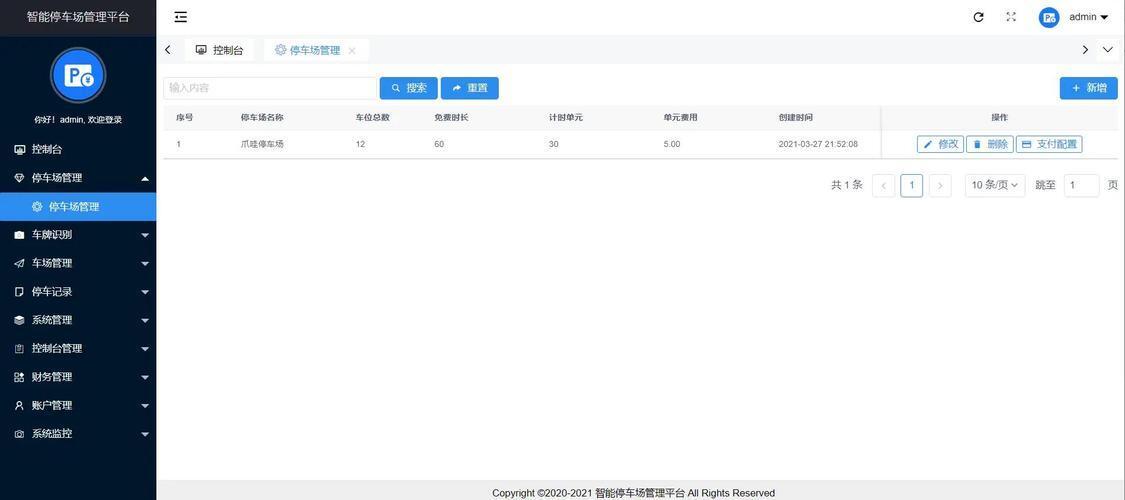
Task: Click the clipboard icon beside 控制台管理
Action: tap(19, 349)
